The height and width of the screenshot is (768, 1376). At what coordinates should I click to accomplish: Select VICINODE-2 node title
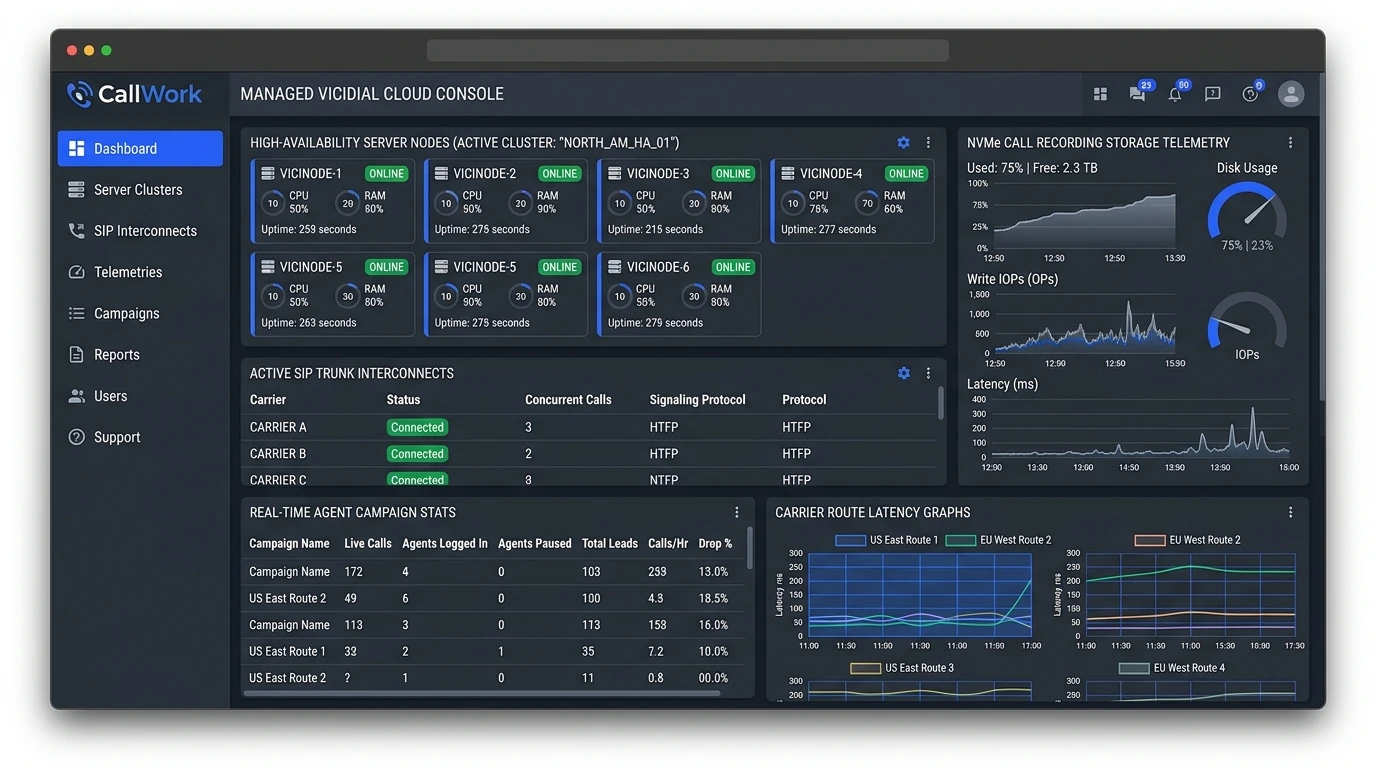pyautogui.click(x=485, y=174)
